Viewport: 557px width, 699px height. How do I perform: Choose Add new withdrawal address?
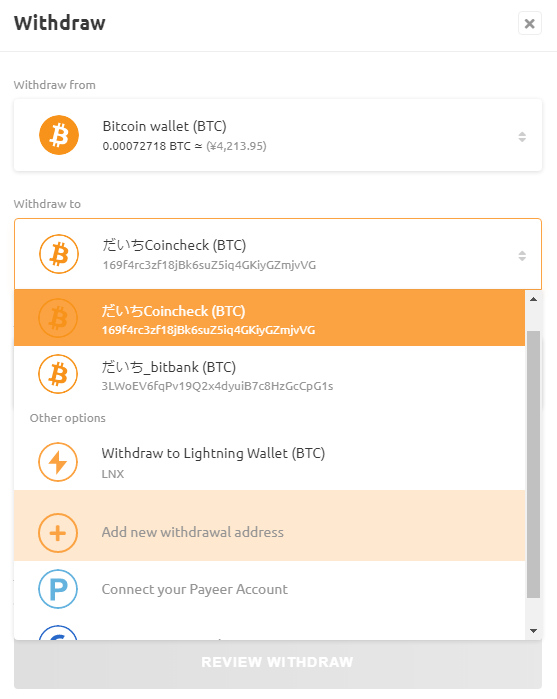point(269,526)
